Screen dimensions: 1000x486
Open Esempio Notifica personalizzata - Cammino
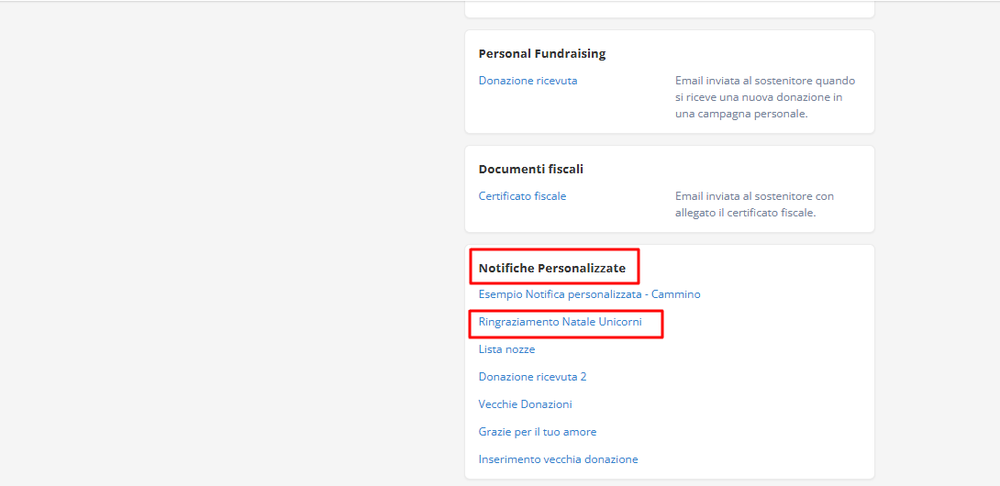pos(589,294)
